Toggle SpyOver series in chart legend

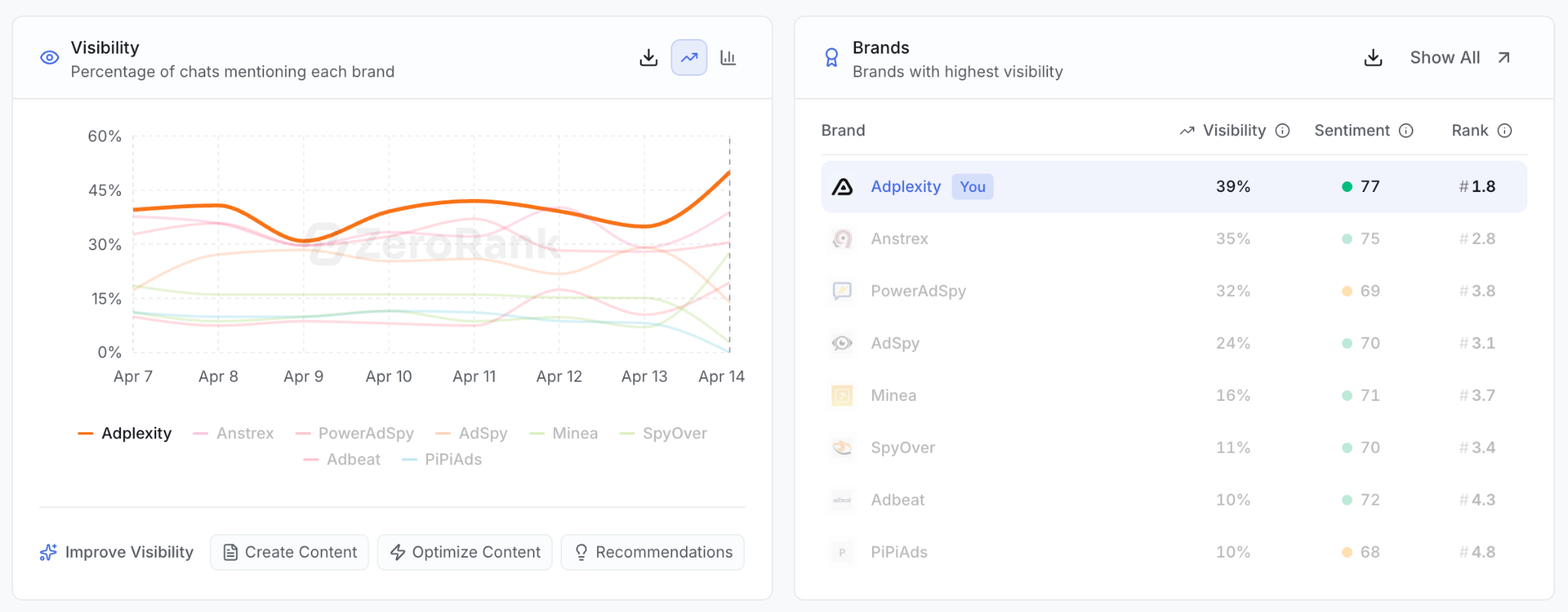coord(663,433)
